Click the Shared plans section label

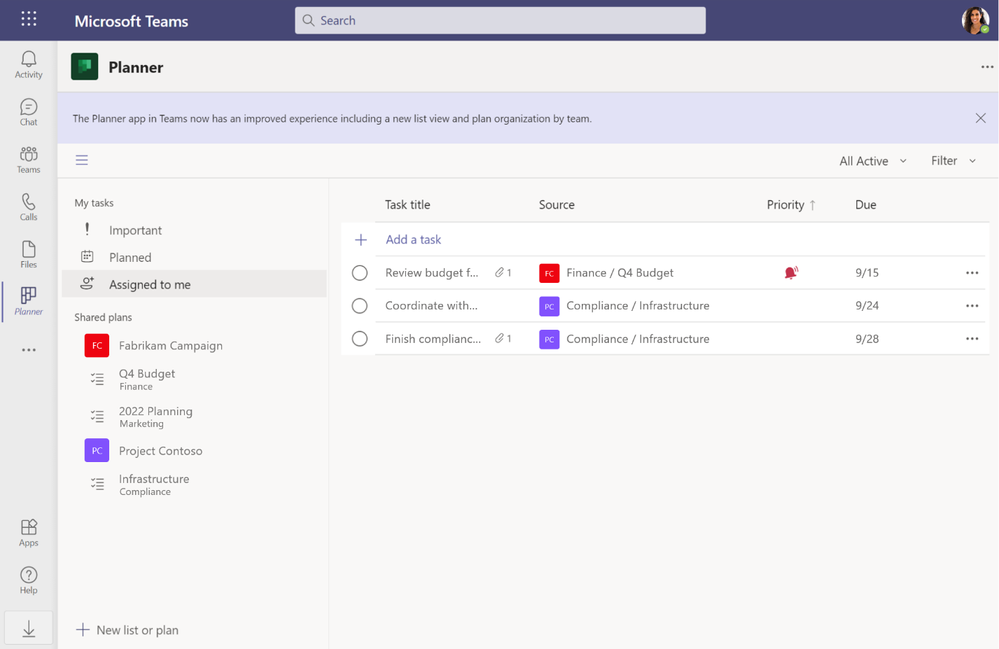103,317
